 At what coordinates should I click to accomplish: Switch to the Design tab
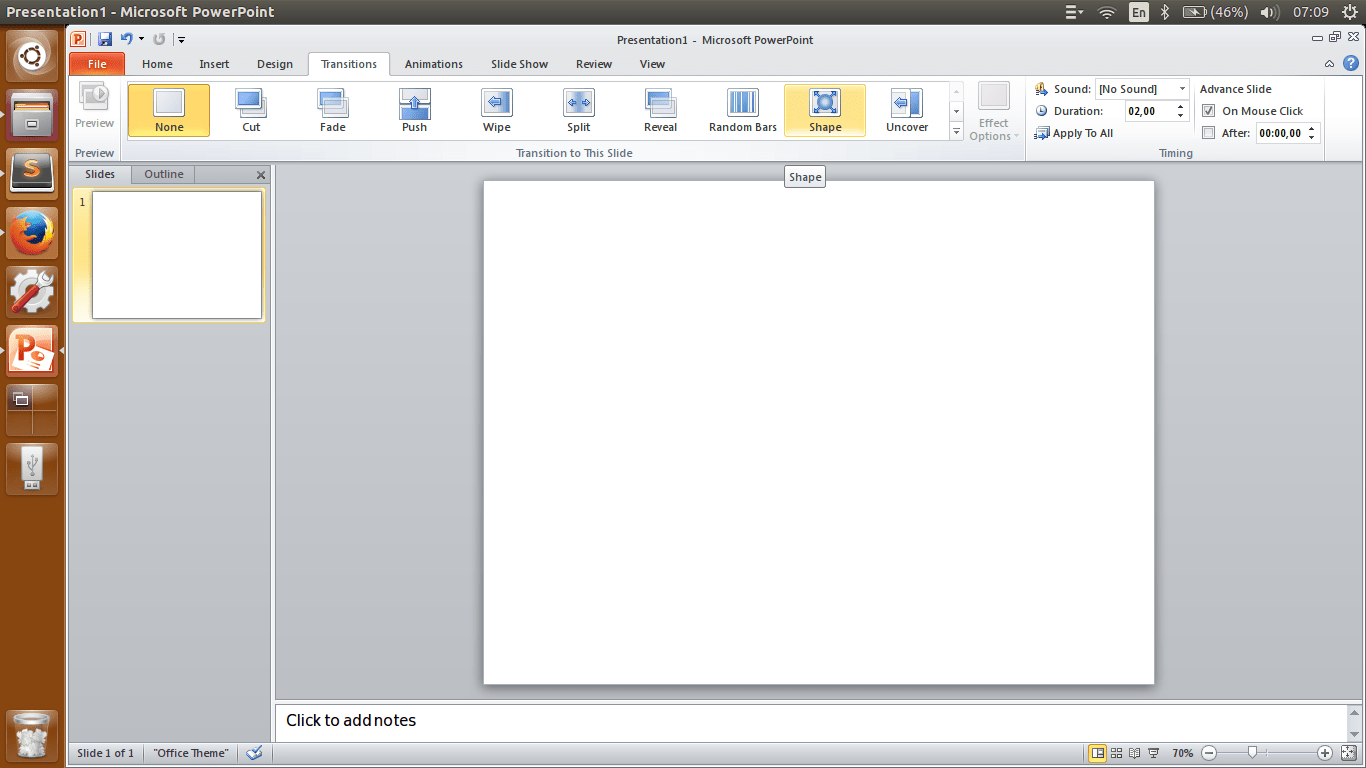tap(275, 64)
